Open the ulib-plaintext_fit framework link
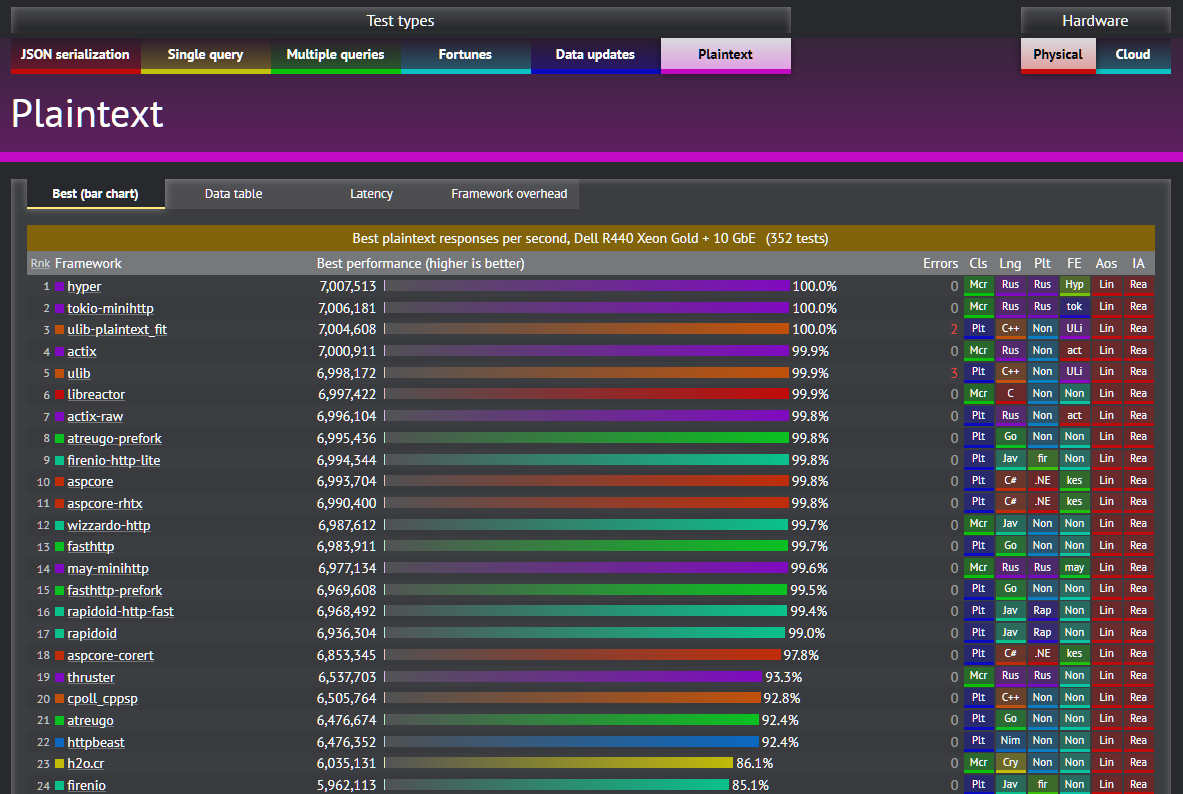The height and width of the screenshot is (794, 1183). click(x=117, y=329)
